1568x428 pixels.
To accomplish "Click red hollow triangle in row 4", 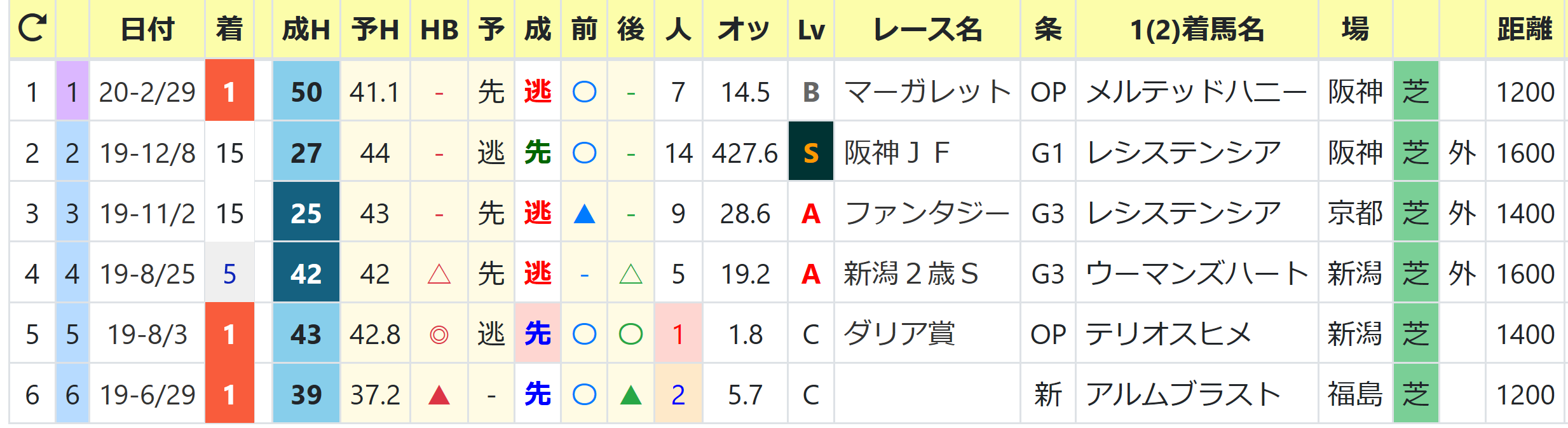I will coord(439,274).
